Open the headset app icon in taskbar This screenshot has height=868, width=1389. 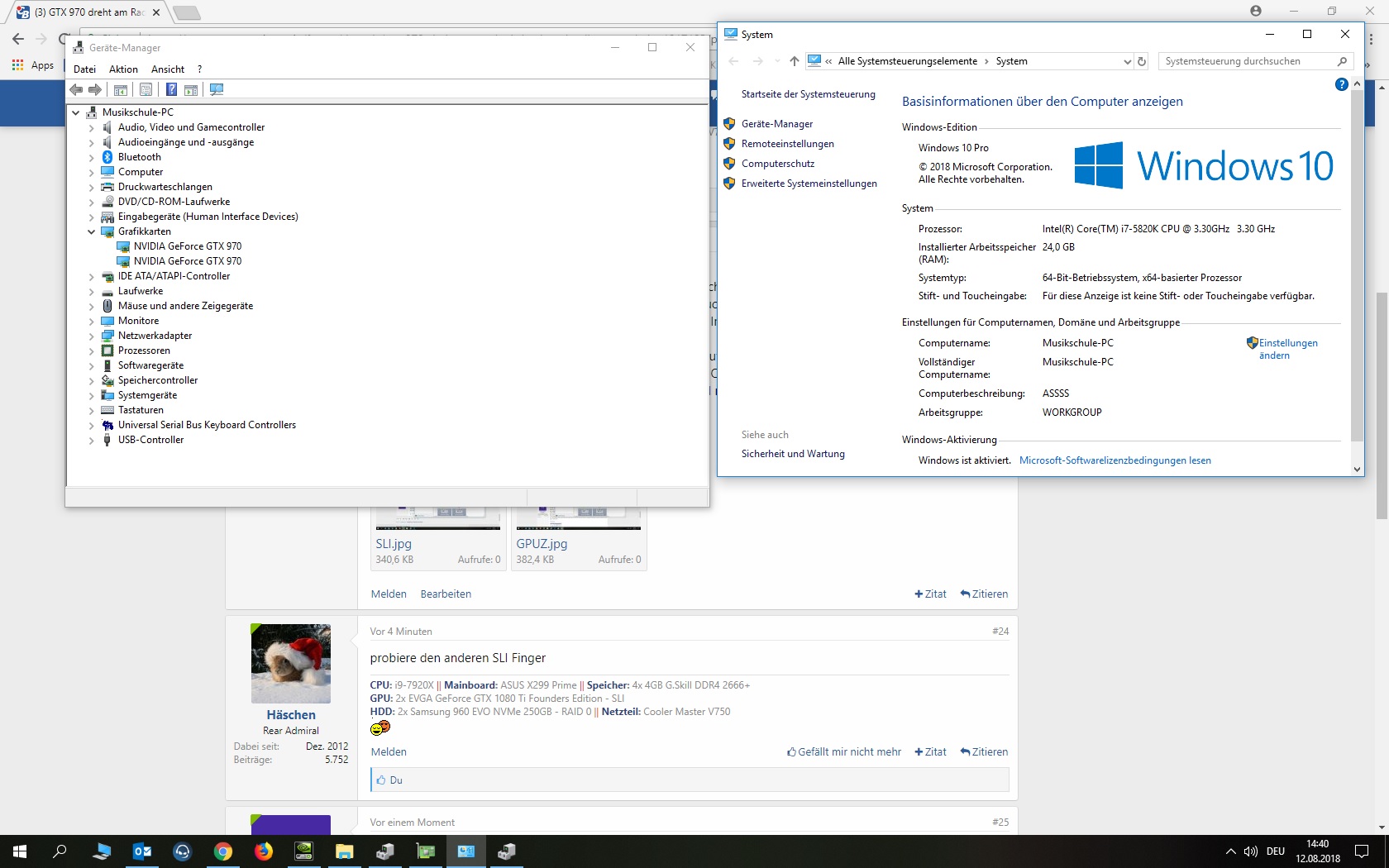[183, 851]
